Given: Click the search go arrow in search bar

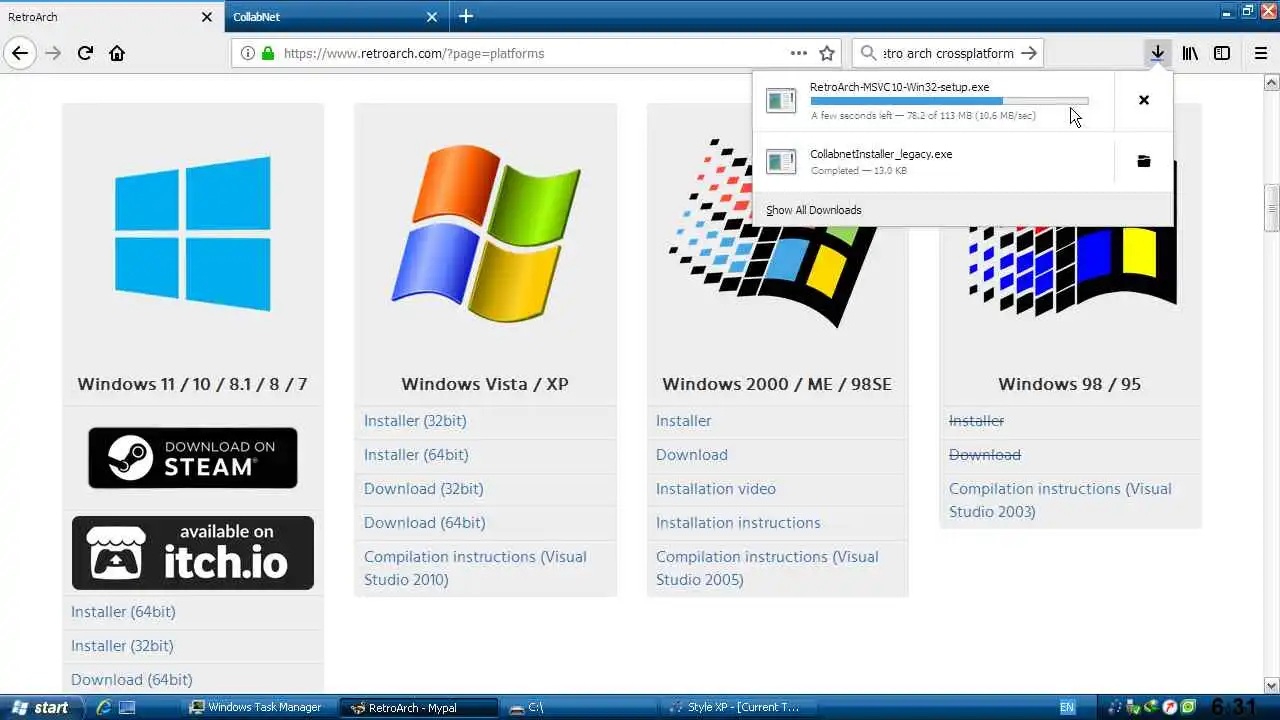Looking at the screenshot, I should [1028, 53].
